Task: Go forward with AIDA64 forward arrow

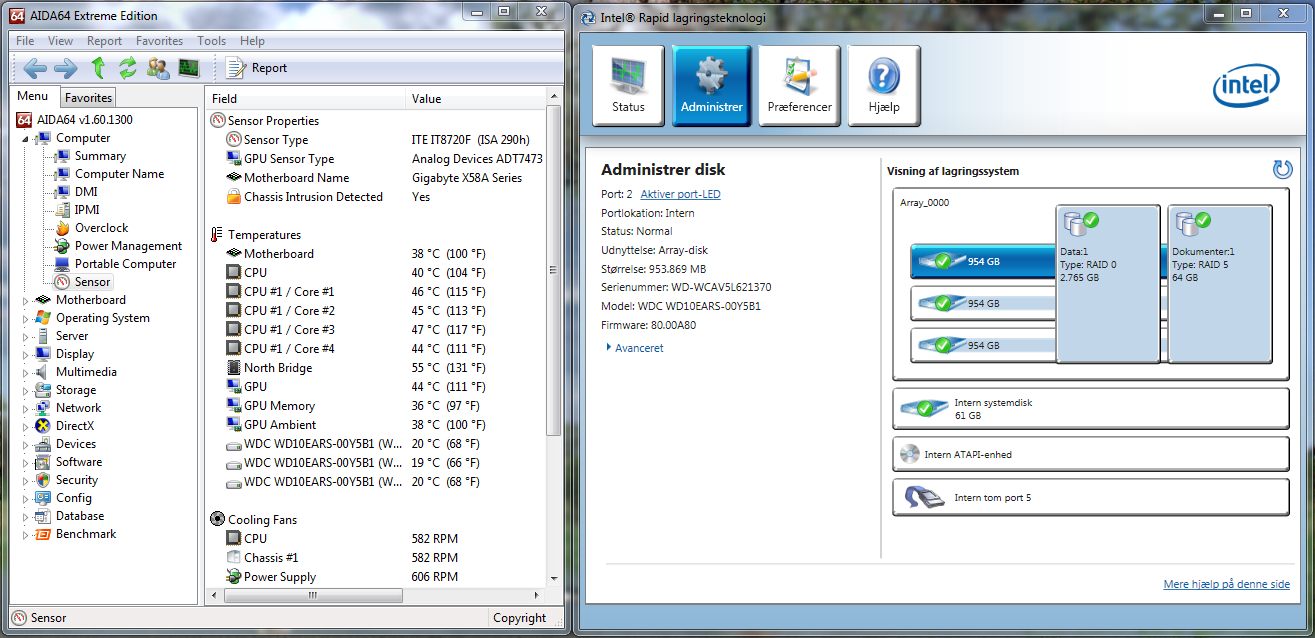Action: pos(66,68)
